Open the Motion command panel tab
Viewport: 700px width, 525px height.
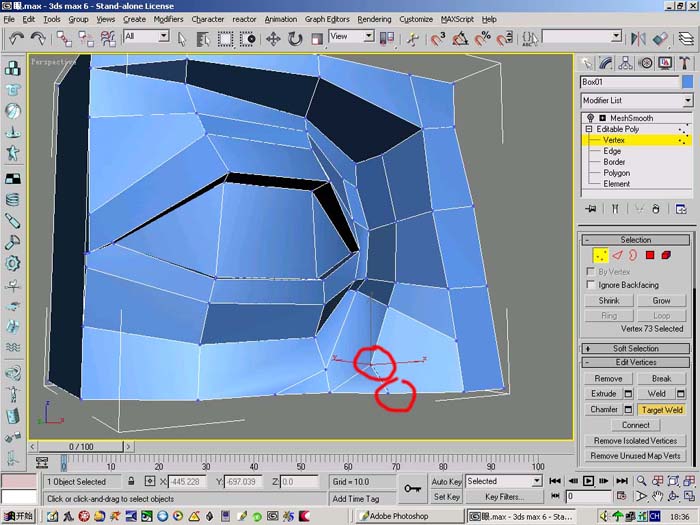(646, 63)
